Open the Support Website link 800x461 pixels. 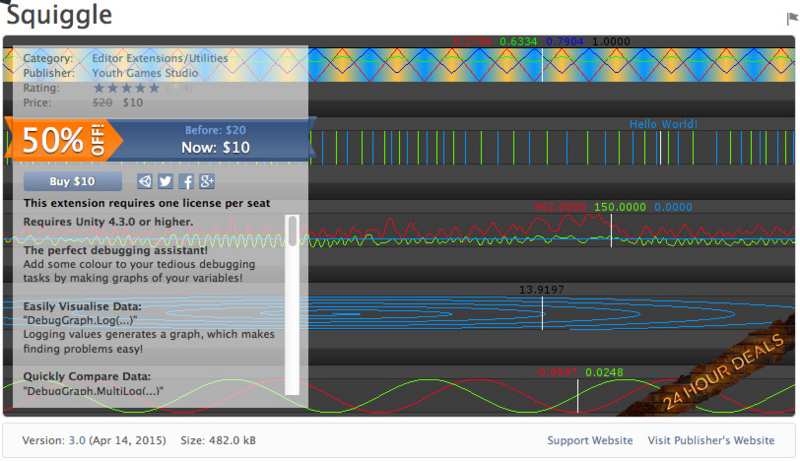(x=590, y=440)
